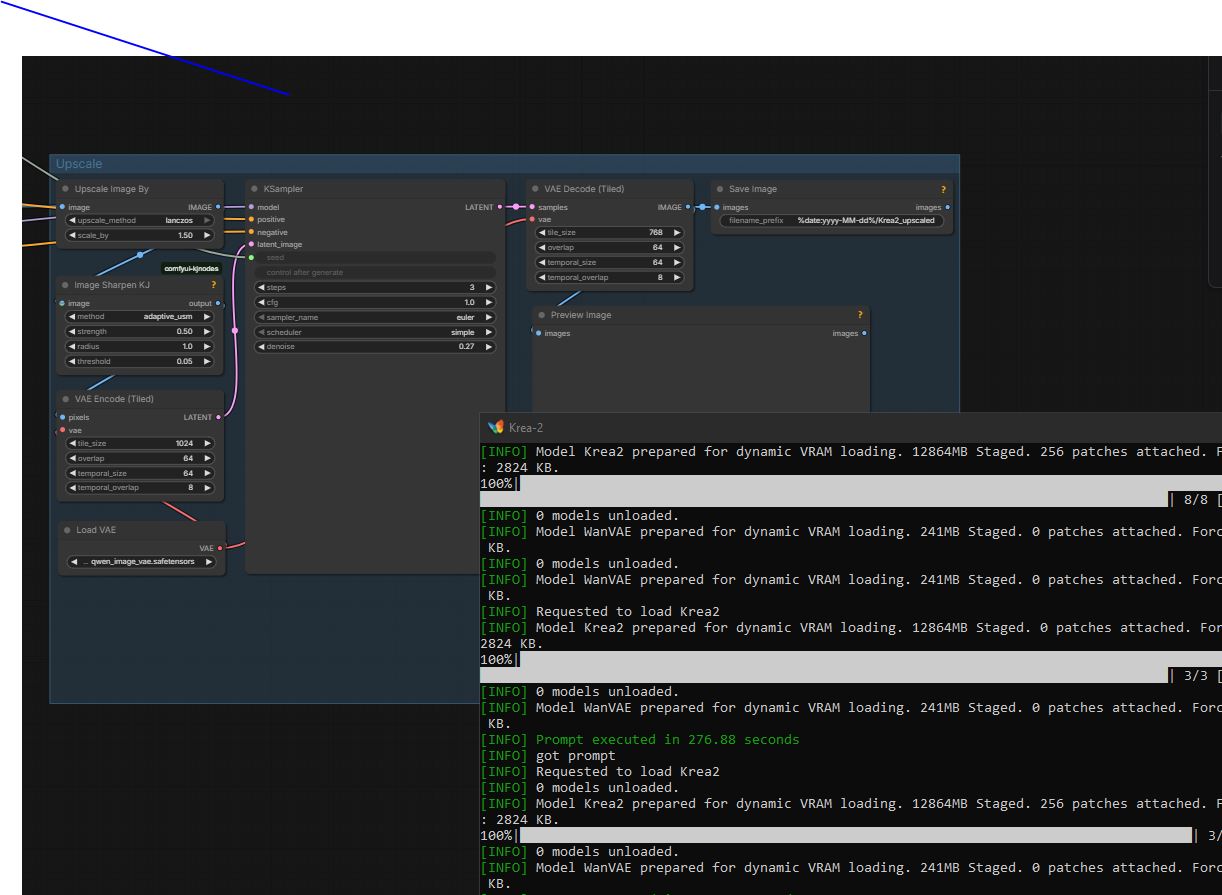Decrease sharpen radius with its left arrow
The height and width of the screenshot is (895, 1222).
(x=73, y=346)
